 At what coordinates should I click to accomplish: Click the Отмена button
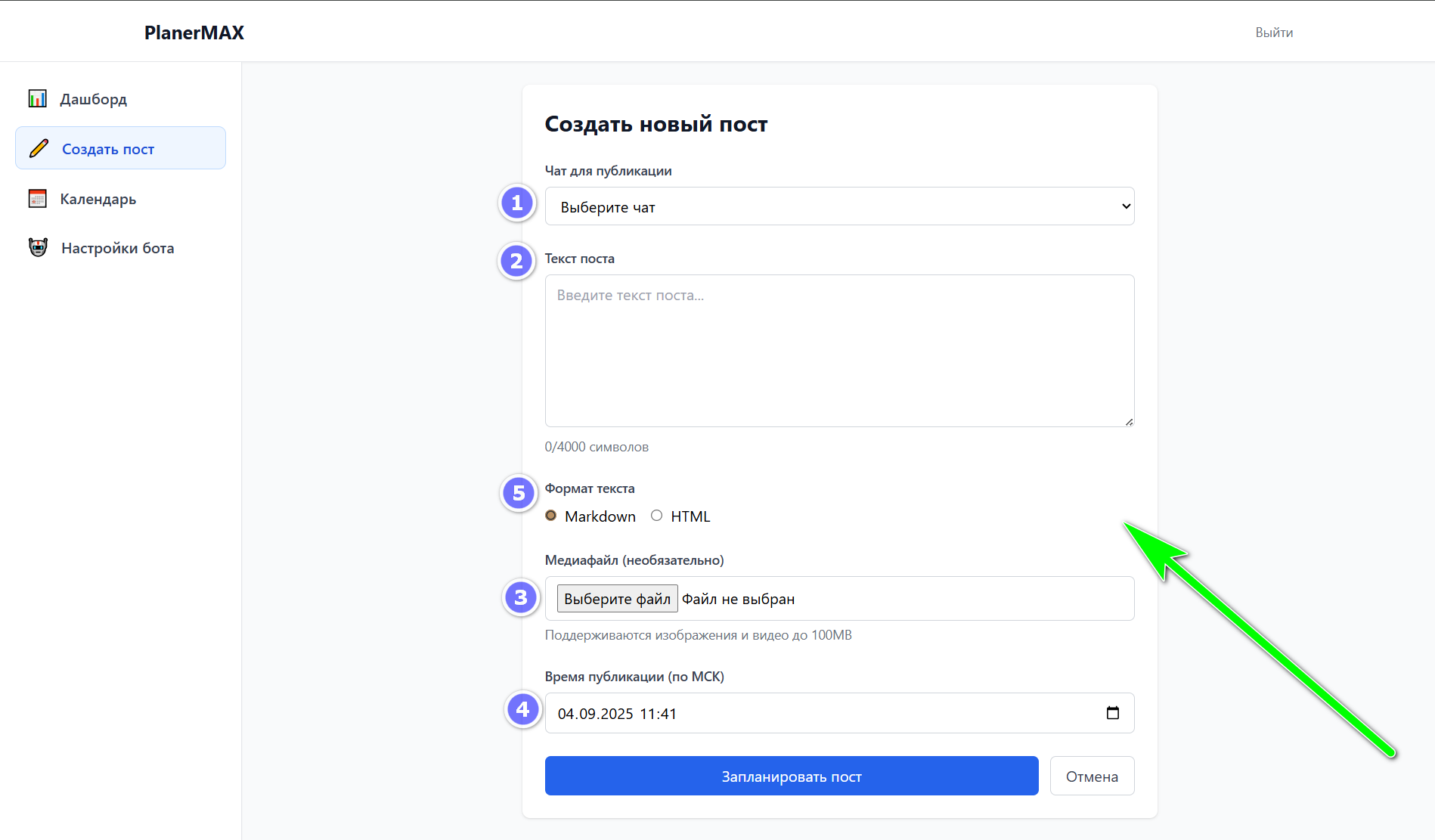click(x=1092, y=776)
